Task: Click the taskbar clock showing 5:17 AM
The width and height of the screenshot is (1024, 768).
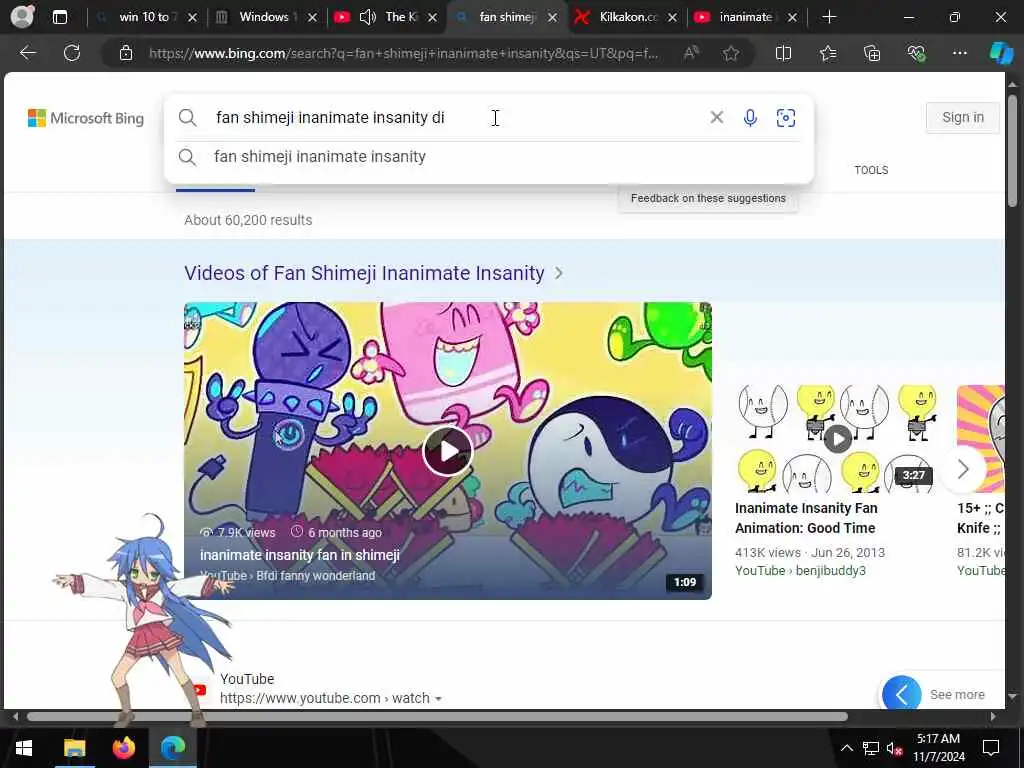Action: coord(938,748)
